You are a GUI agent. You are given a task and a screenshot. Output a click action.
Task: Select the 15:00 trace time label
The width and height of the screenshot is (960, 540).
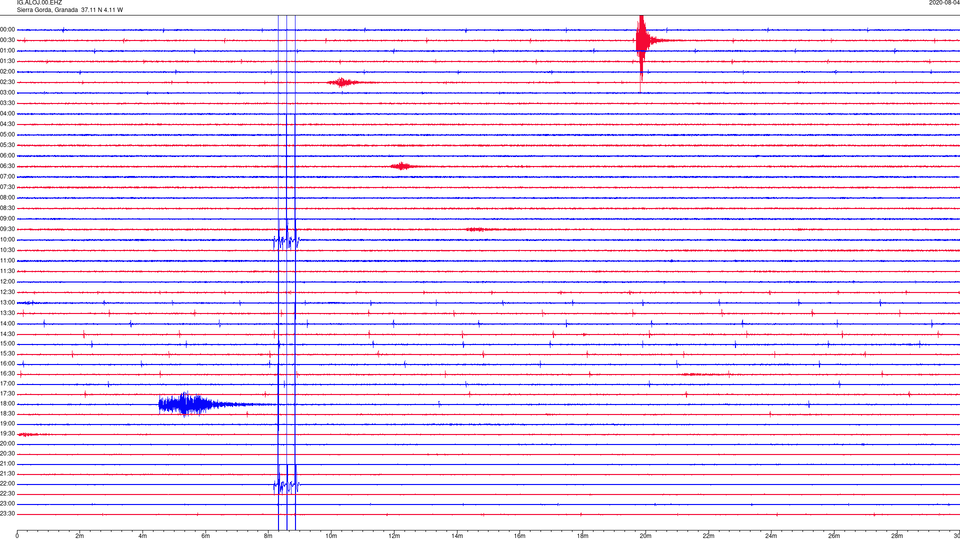pyautogui.click(x=7, y=343)
